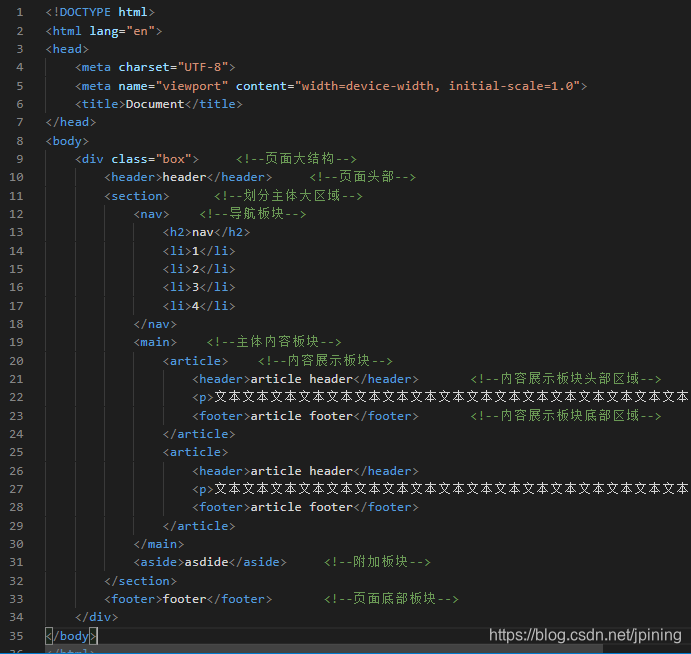The height and width of the screenshot is (654, 691).
Task: Click the comment 主体内容板块
Action: pos(274,342)
